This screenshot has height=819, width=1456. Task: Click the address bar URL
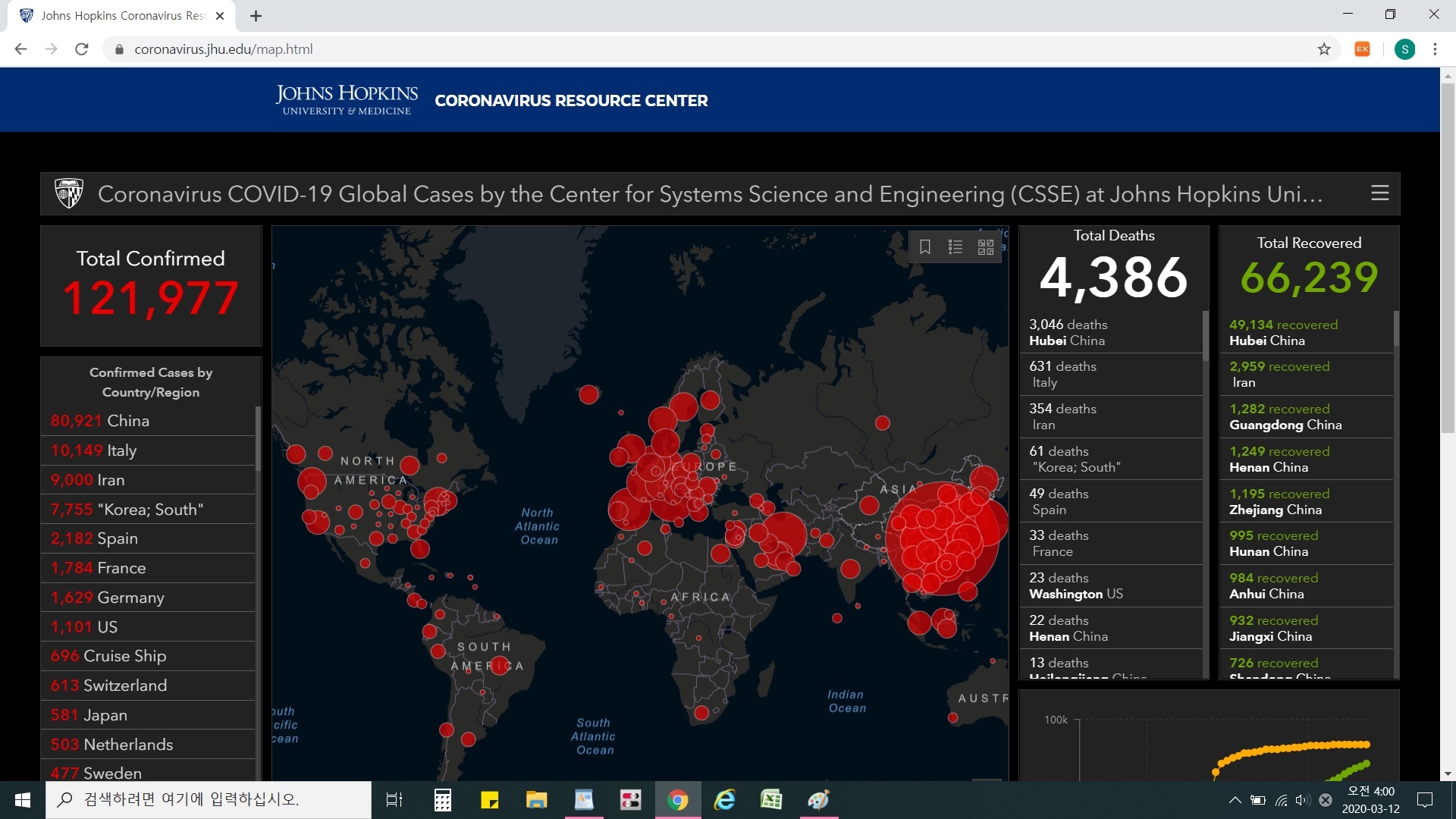pos(224,49)
